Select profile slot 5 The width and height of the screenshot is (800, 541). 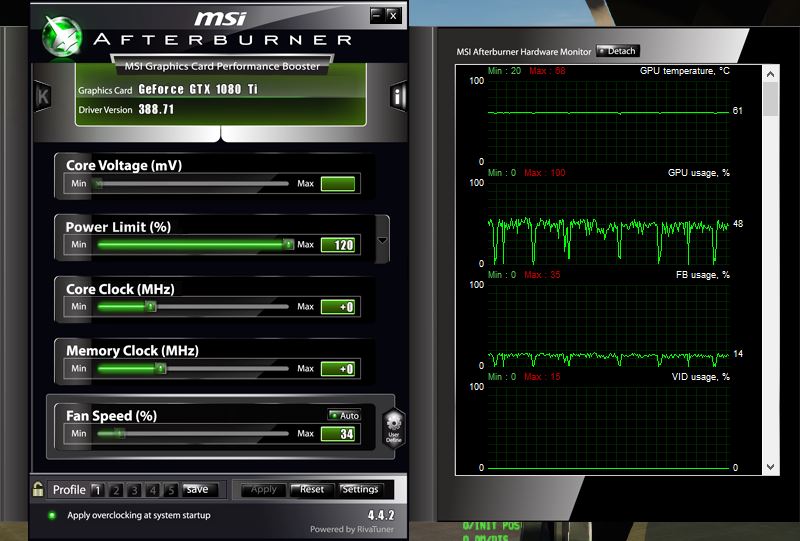tap(171, 490)
